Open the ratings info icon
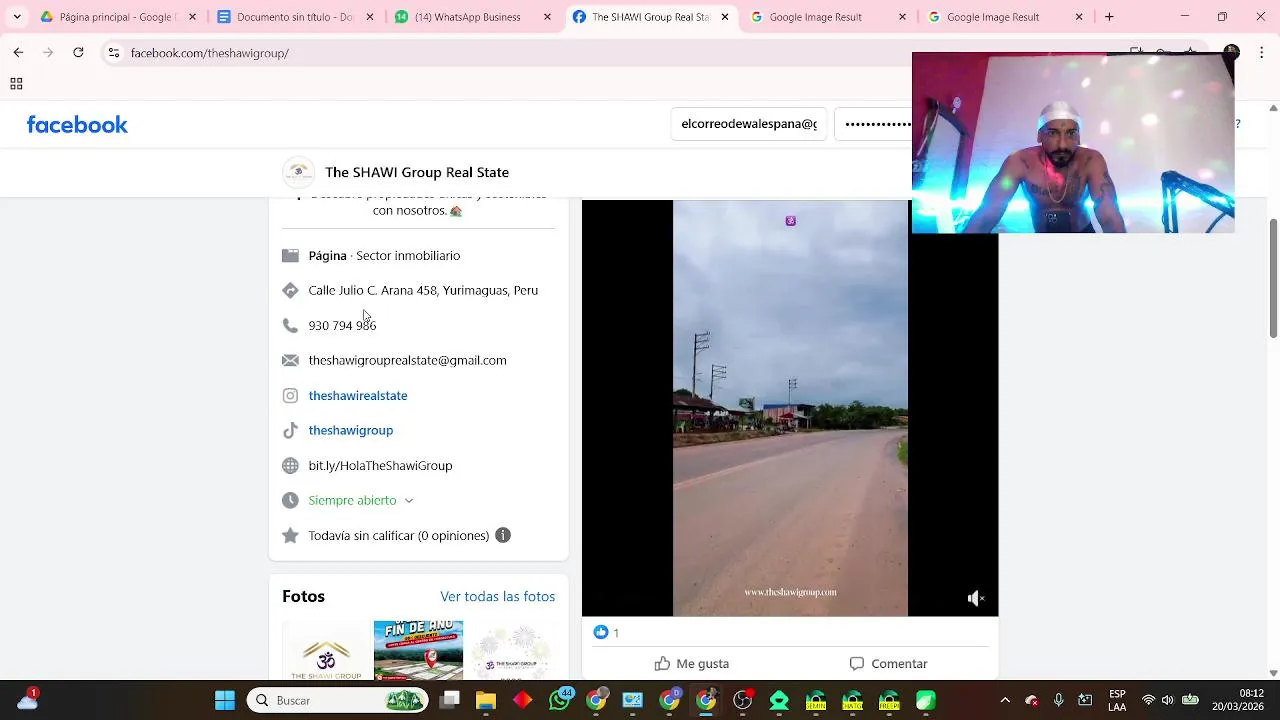This screenshot has height=720, width=1280. (503, 535)
